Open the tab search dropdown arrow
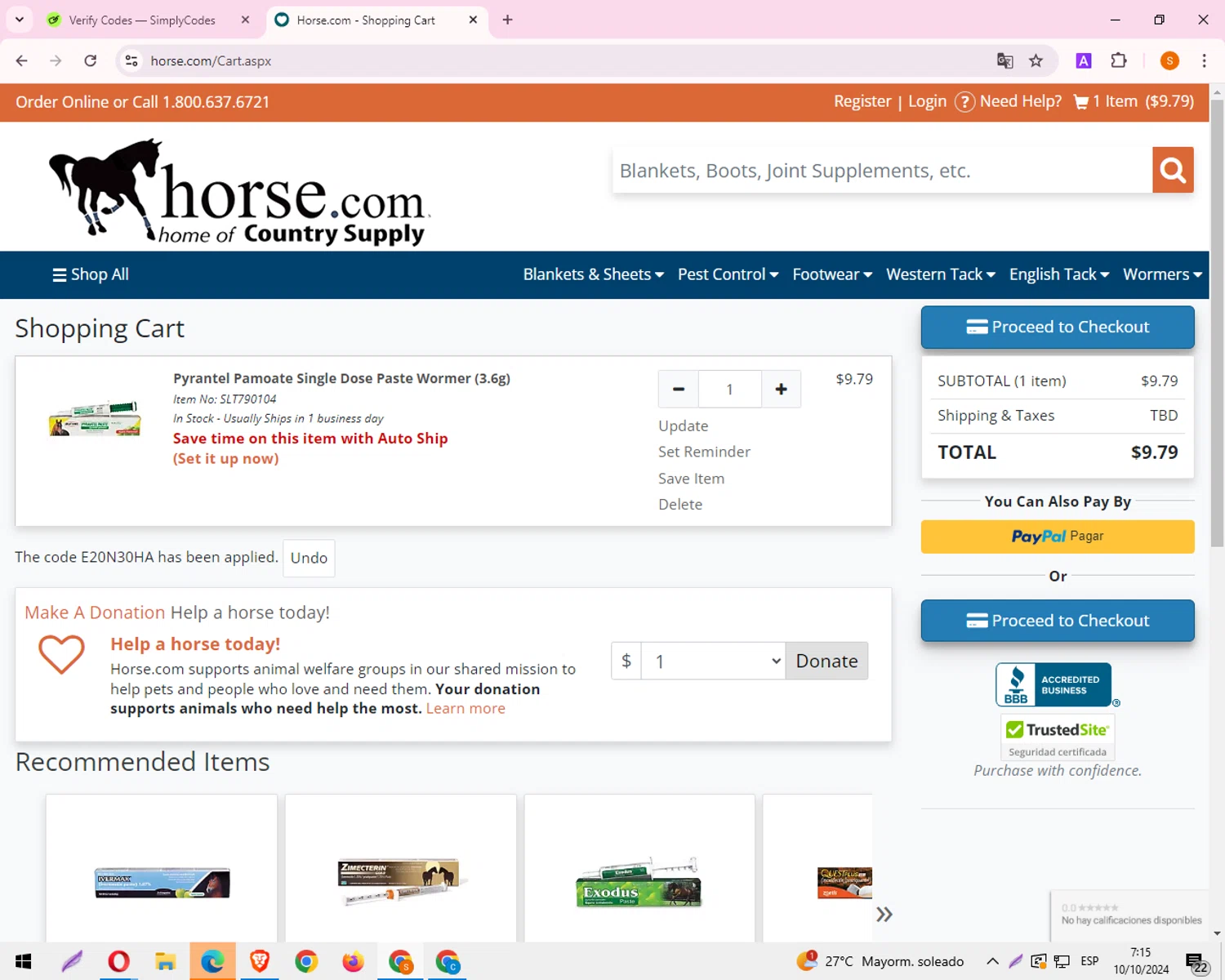This screenshot has height=980, width=1225. coord(20,20)
